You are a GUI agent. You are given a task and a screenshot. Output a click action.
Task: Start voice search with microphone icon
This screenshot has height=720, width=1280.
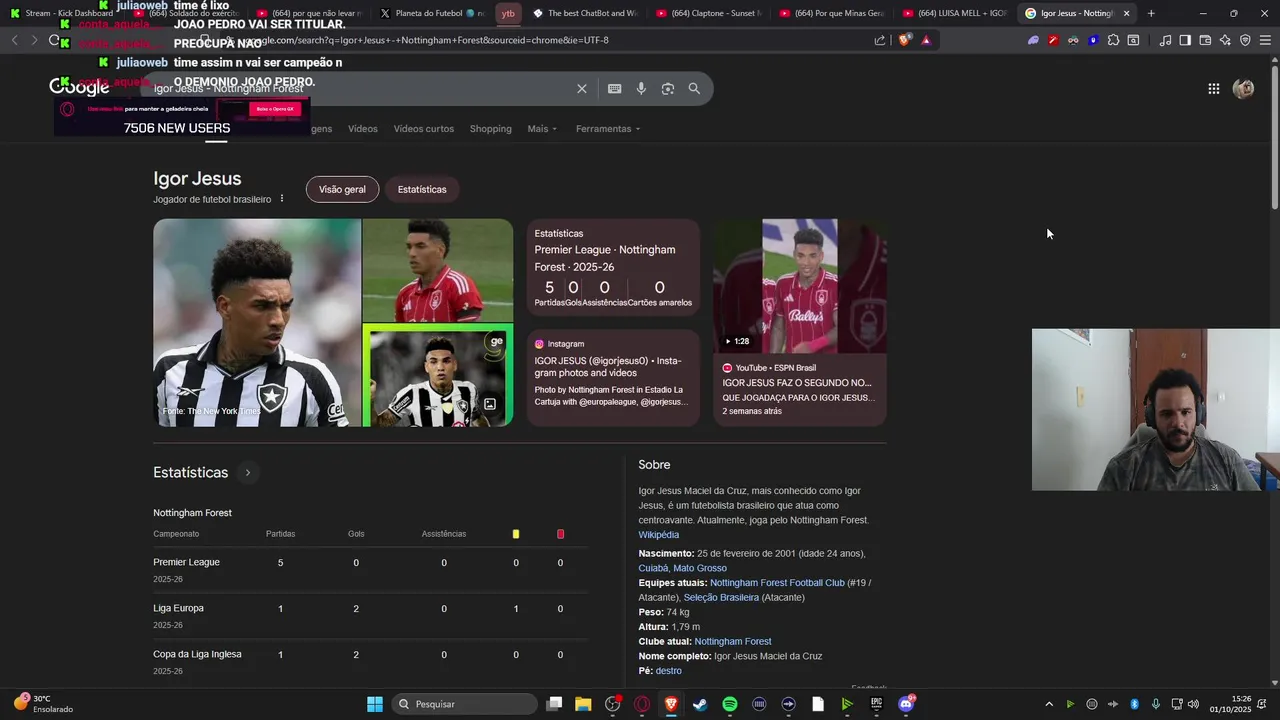pyautogui.click(x=641, y=89)
